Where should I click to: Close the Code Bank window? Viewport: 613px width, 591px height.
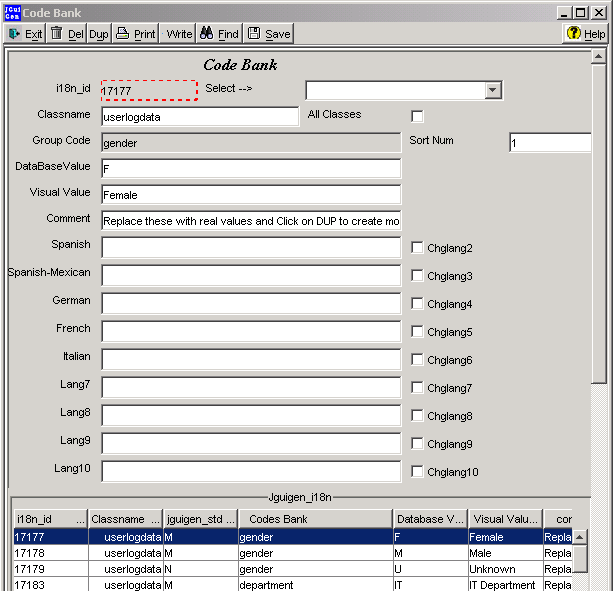click(599, 13)
